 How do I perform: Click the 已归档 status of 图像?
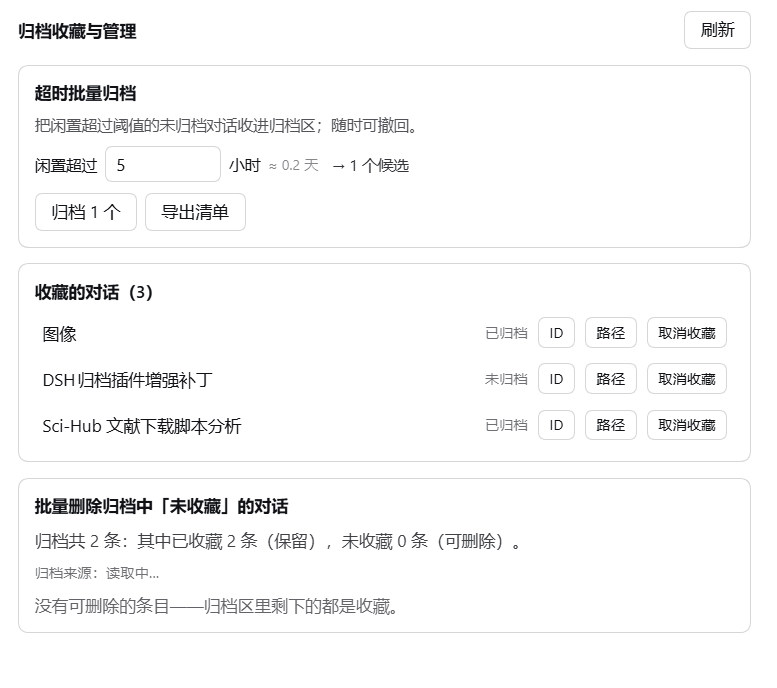pyautogui.click(x=506, y=333)
